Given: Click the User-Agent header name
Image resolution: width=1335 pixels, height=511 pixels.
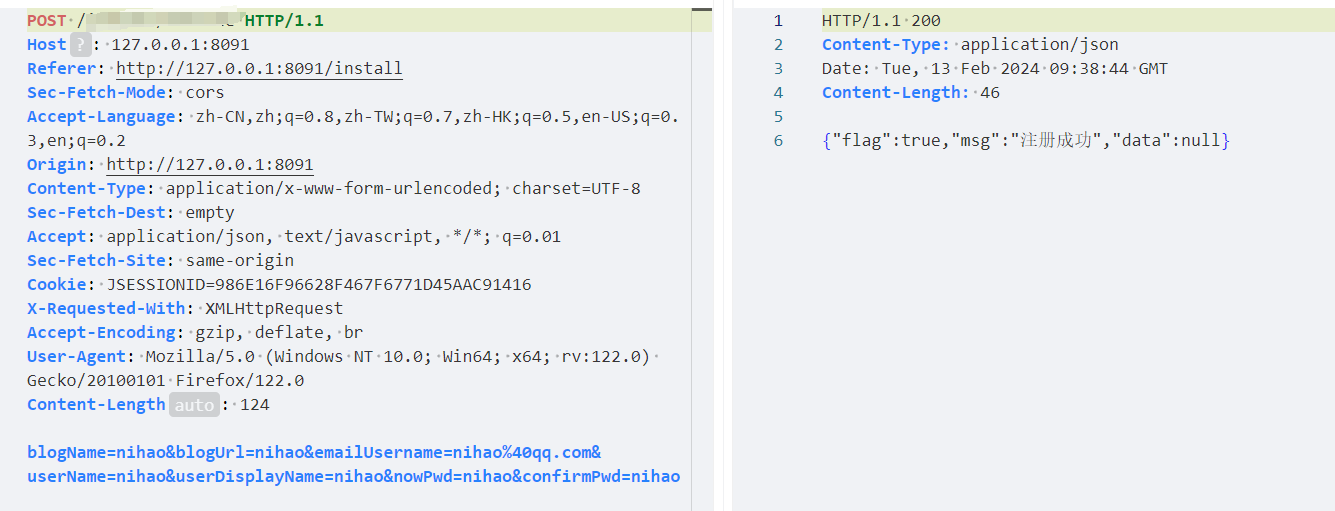Looking at the screenshot, I should tap(76, 356).
